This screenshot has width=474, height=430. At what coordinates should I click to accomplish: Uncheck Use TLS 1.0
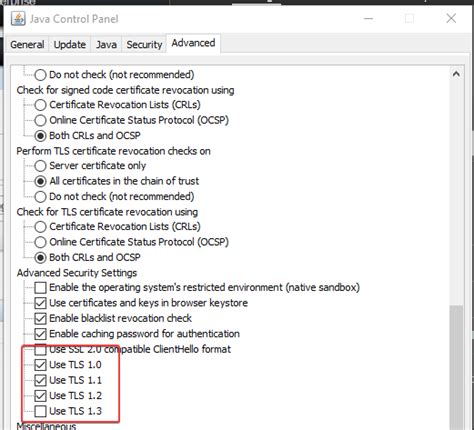point(40,365)
